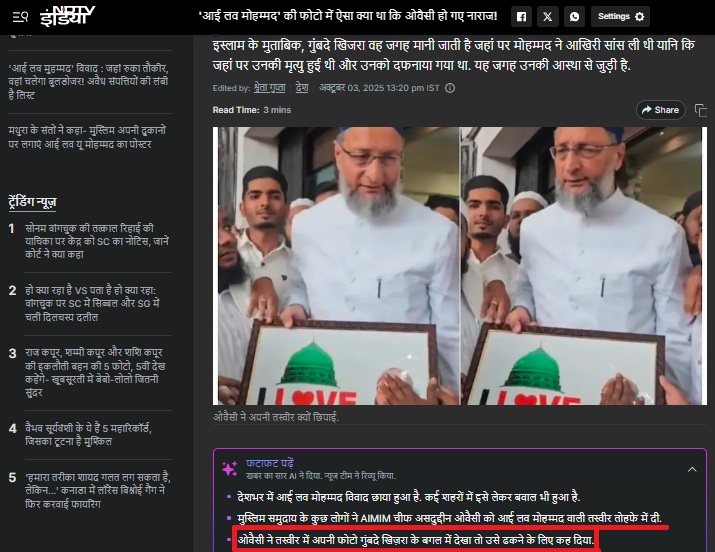Image resolution: width=715 pixels, height=552 pixels.
Task: Click the NDTV India logo
Action: click(67, 16)
